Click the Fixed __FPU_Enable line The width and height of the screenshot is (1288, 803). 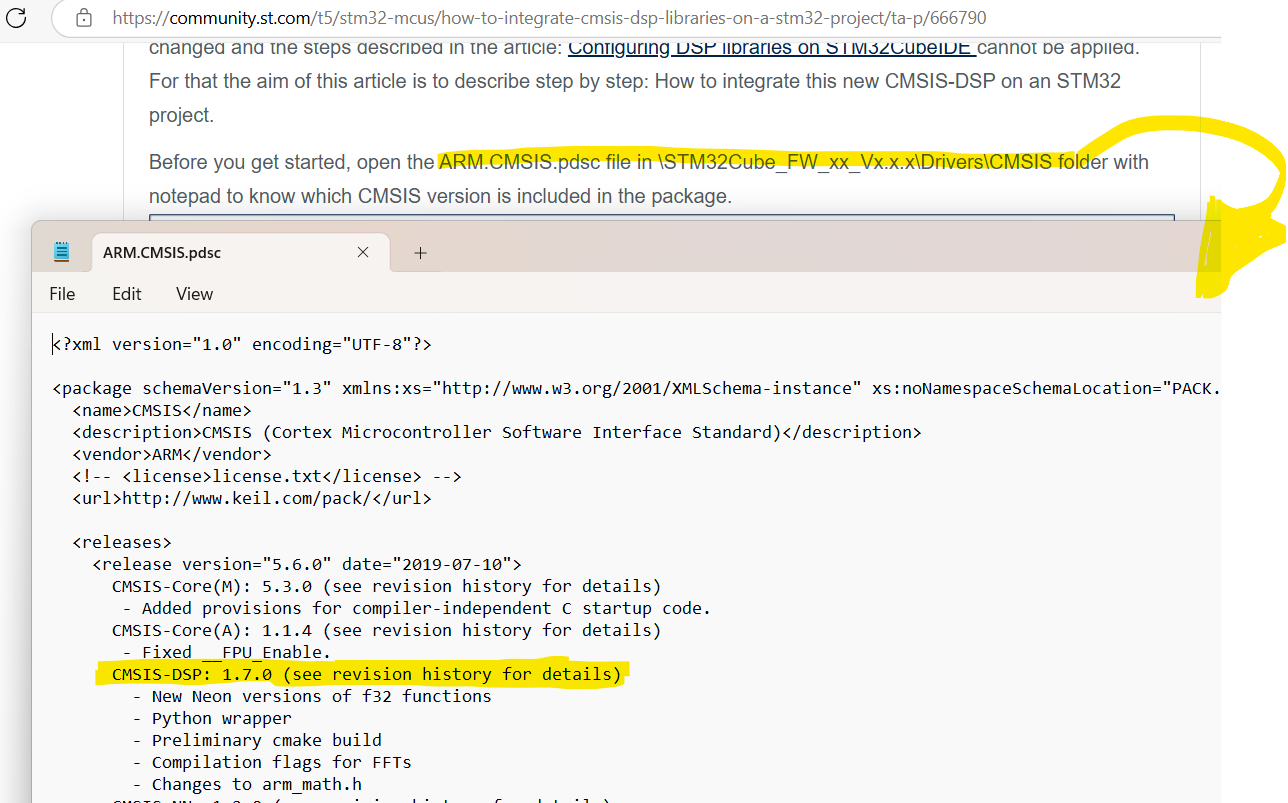tap(227, 652)
